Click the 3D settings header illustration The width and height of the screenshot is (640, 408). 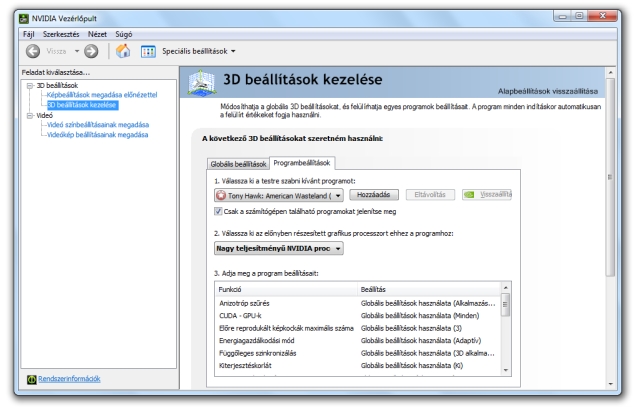pyautogui.click(x=202, y=83)
